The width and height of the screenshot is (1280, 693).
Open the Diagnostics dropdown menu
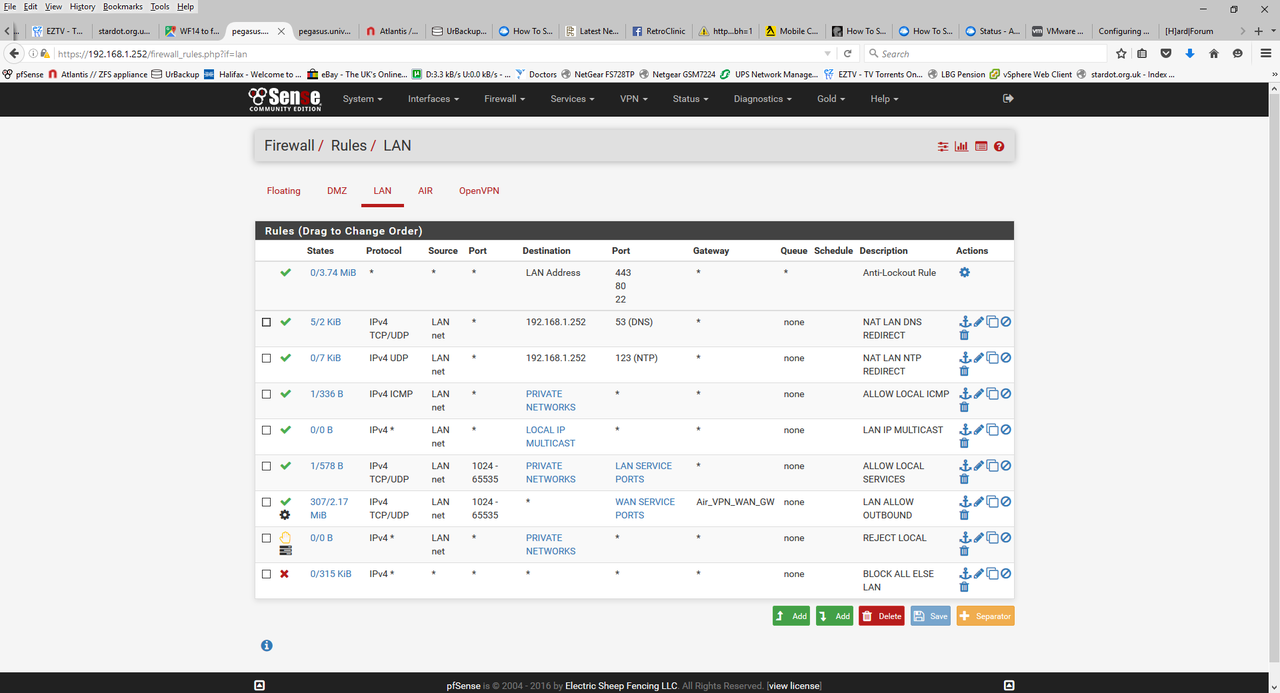tap(762, 99)
